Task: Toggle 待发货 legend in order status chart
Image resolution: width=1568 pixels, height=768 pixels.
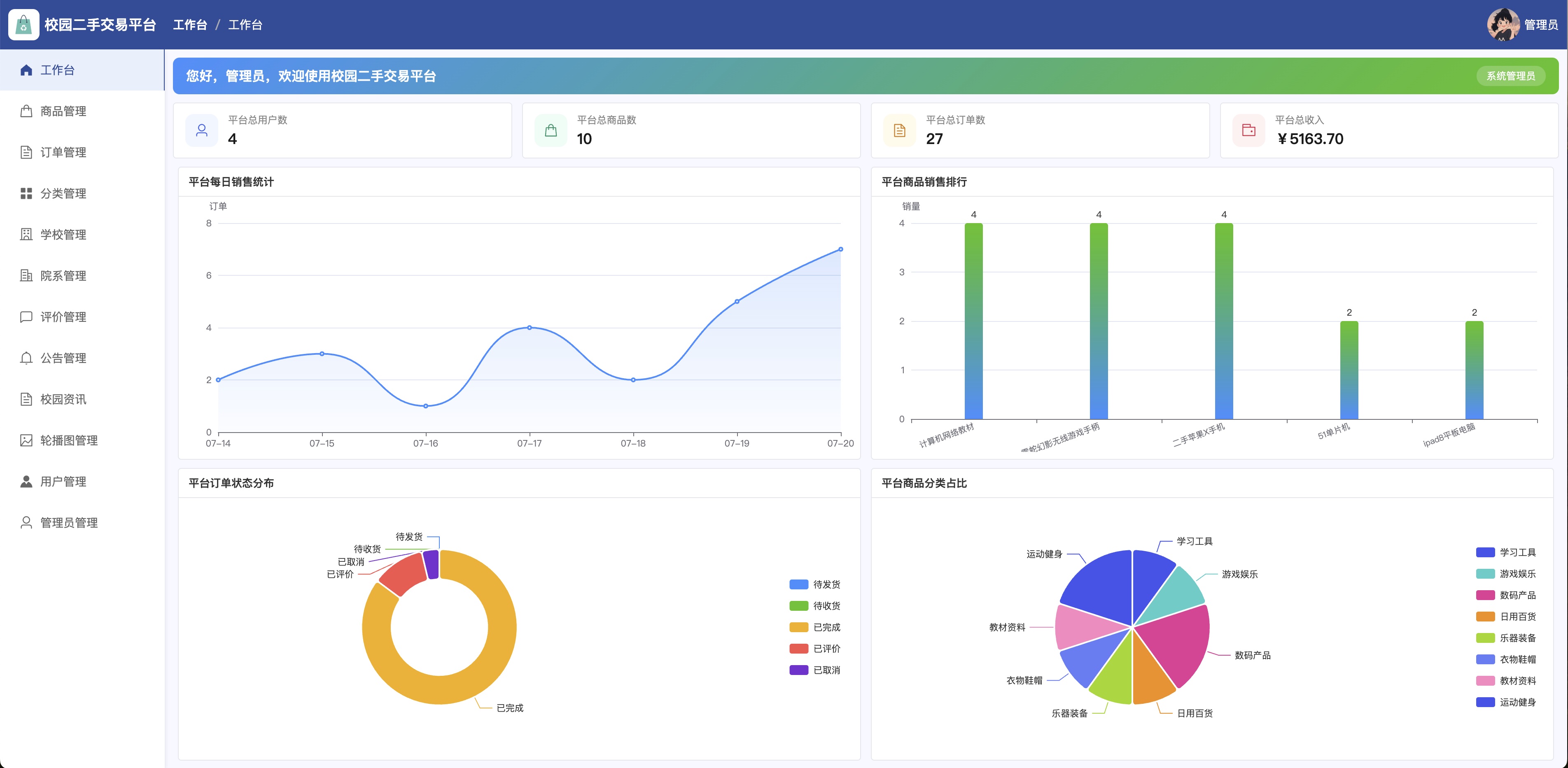Action: (814, 584)
